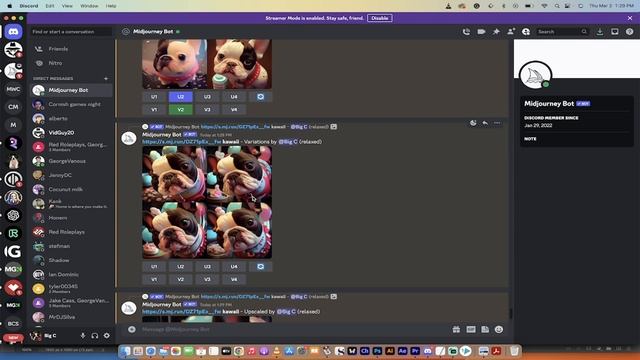
Task: Reply to hovered Variations message
Action: (485, 123)
